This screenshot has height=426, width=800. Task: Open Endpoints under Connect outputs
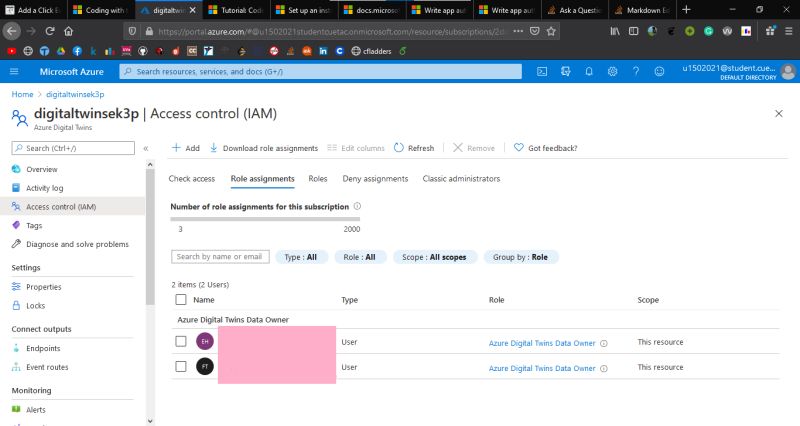[x=43, y=348]
